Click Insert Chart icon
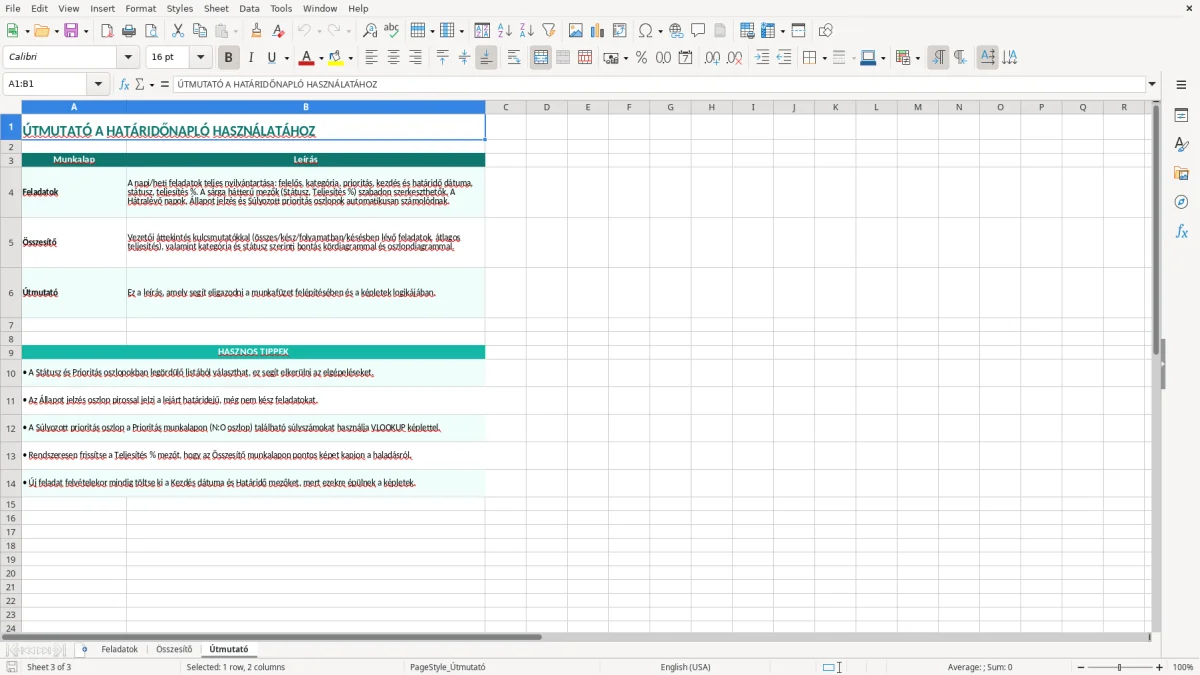The width and height of the screenshot is (1200, 675). point(598,31)
